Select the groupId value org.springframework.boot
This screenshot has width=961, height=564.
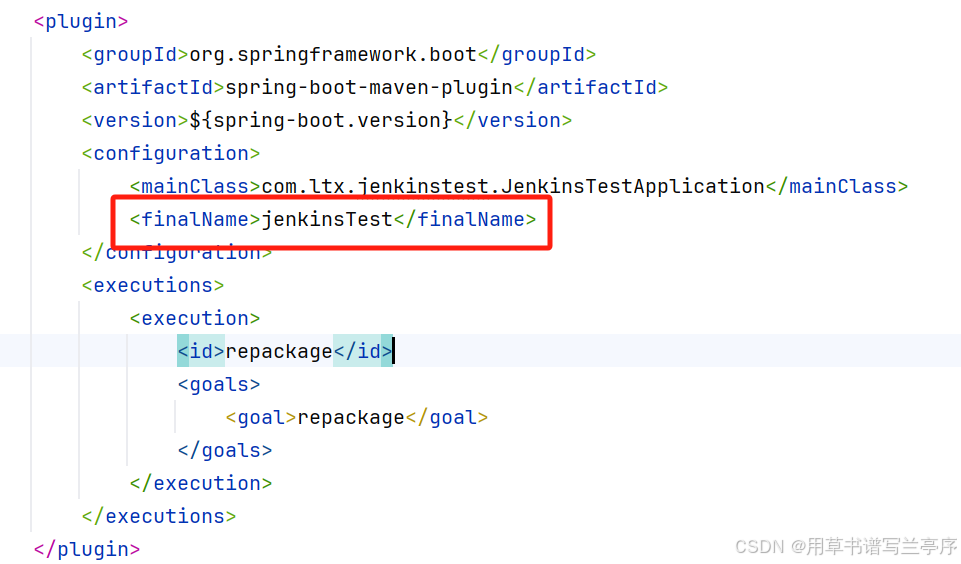[x=333, y=55]
